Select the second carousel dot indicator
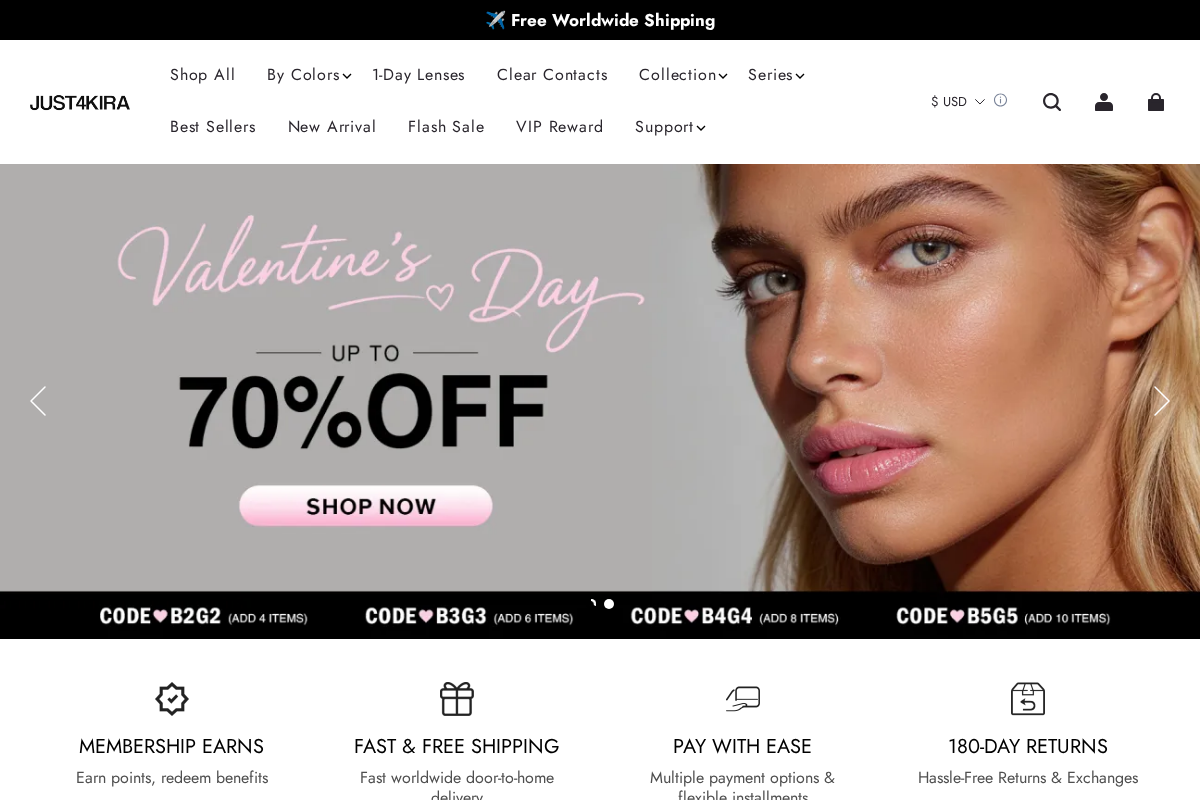 click(x=609, y=604)
